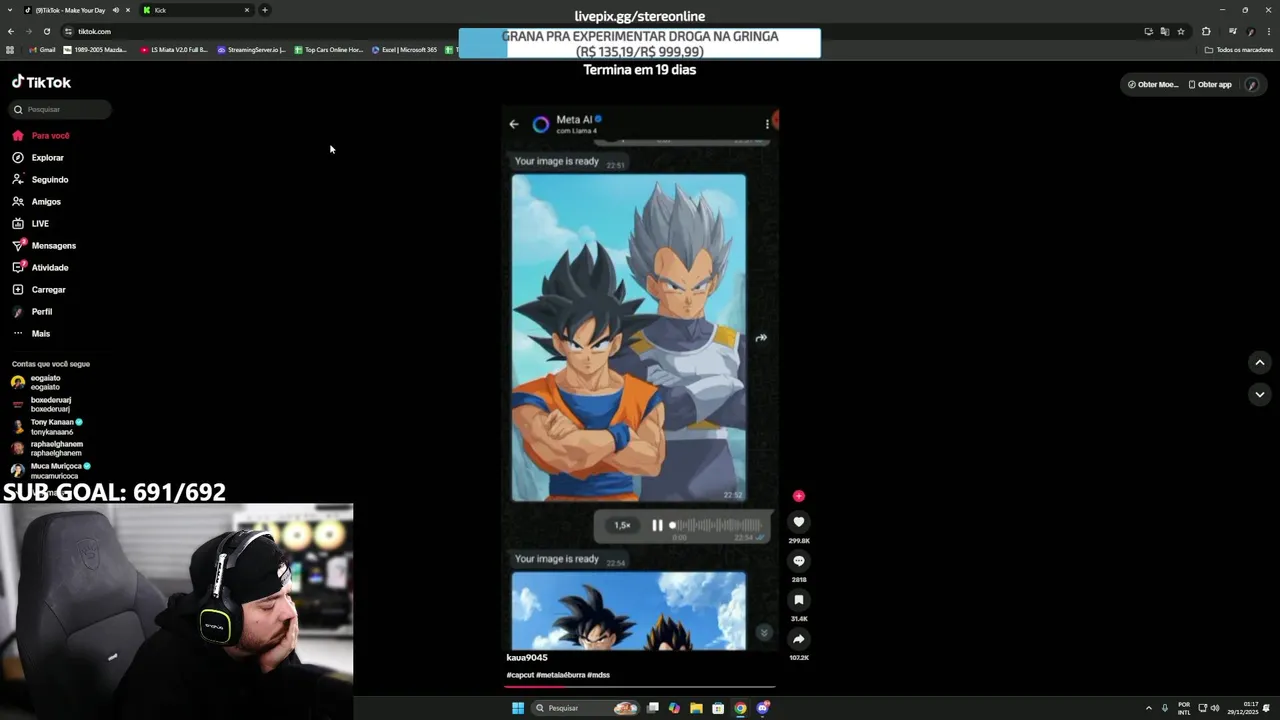Open the browser extensions menu
Image resolution: width=1280 pixels, height=720 pixels.
pos(1206,31)
